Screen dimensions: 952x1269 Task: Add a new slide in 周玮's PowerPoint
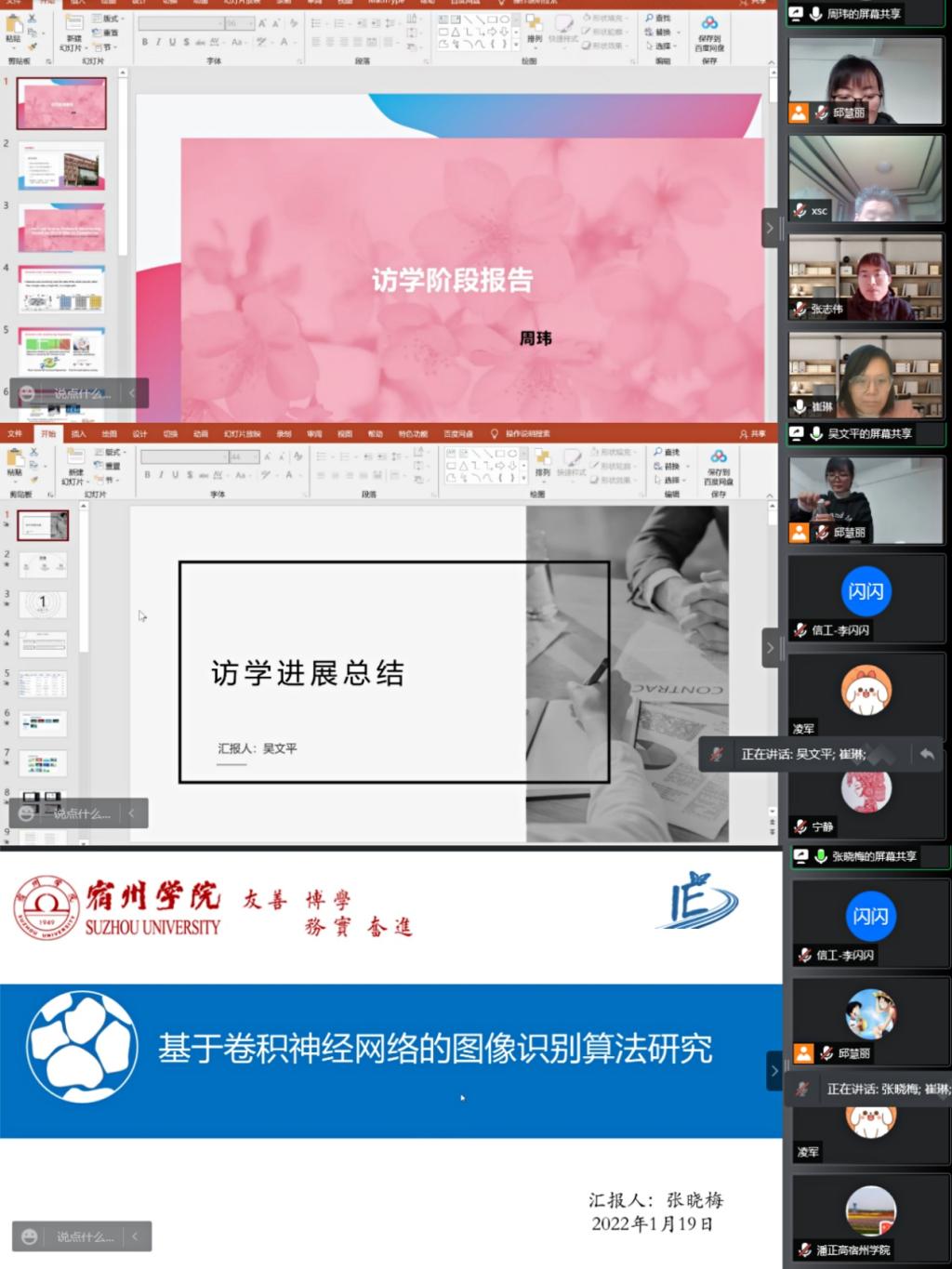tap(73, 33)
